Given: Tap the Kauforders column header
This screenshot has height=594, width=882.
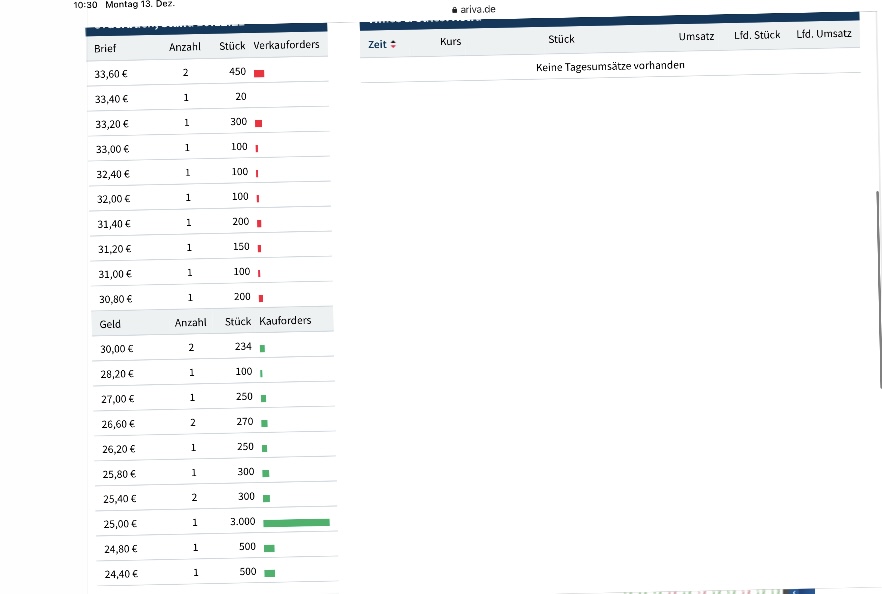Looking at the screenshot, I should tap(285, 321).
